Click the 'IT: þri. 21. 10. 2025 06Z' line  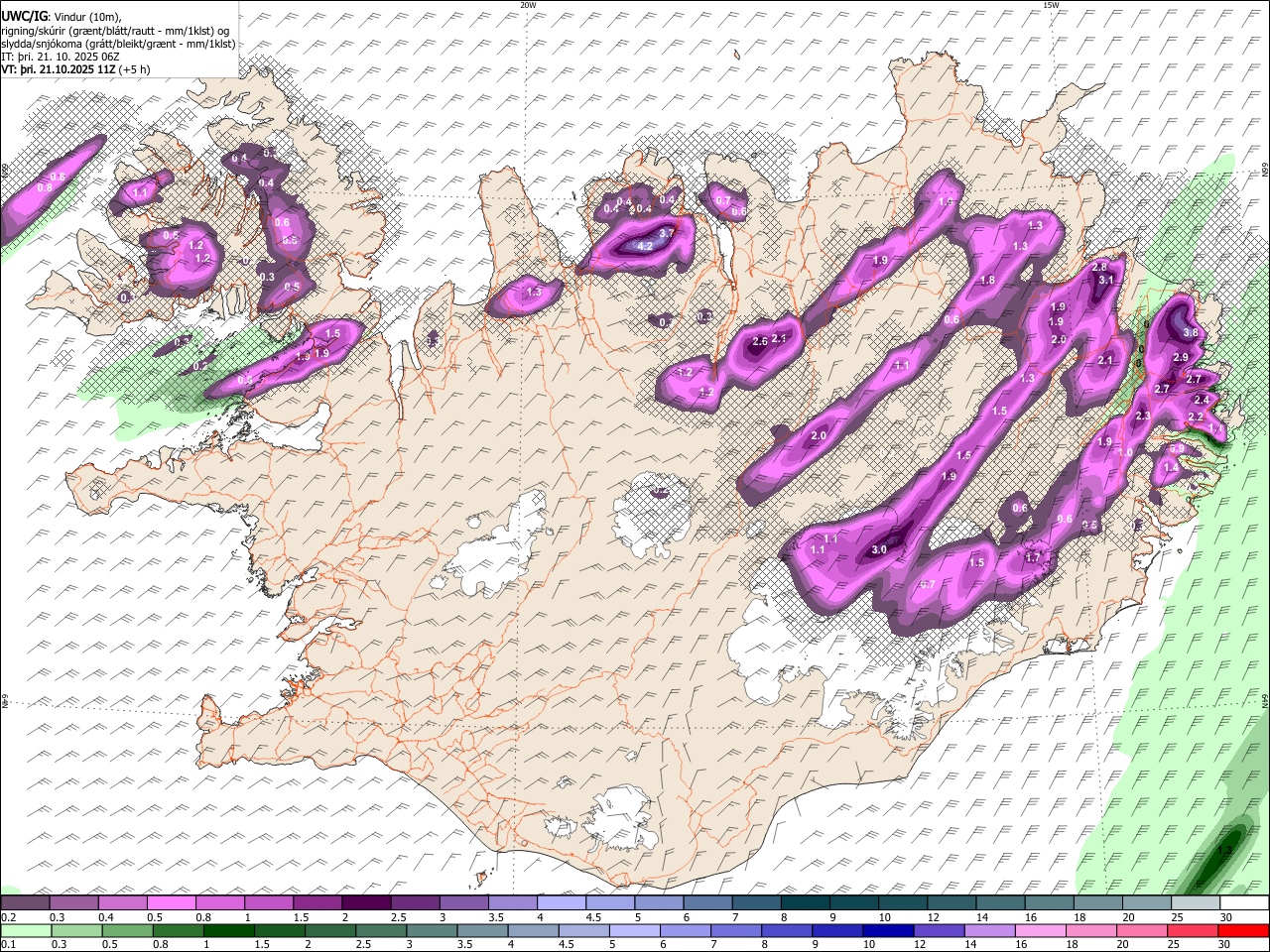click(61, 57)
